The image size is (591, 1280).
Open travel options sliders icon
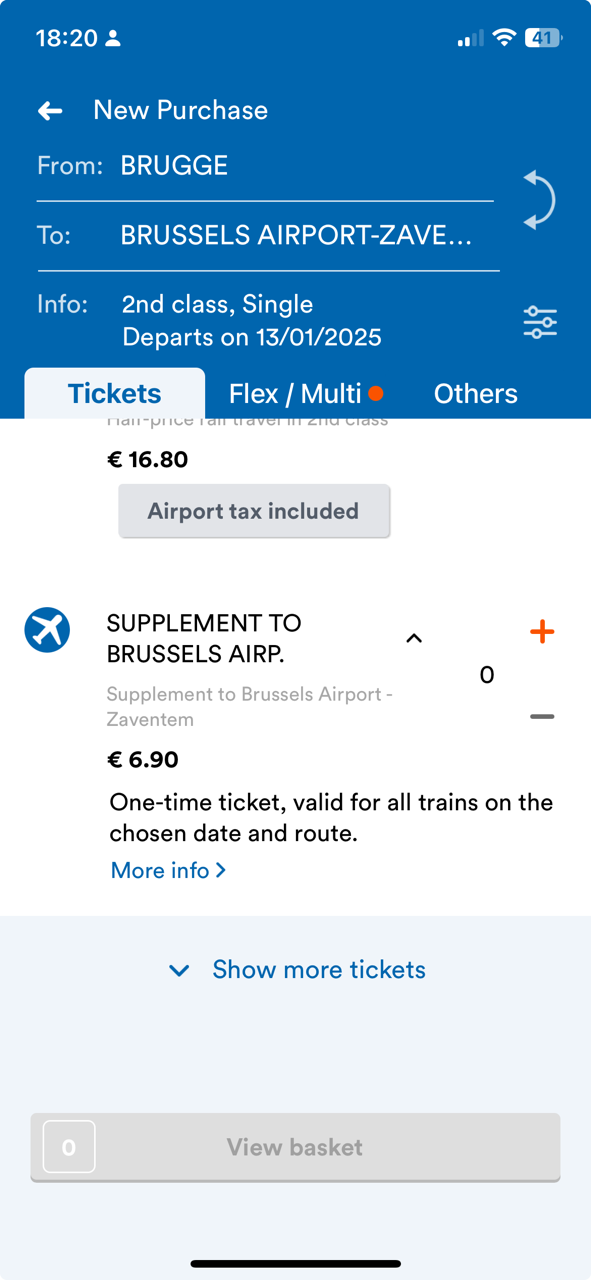(x=540, y=322)
